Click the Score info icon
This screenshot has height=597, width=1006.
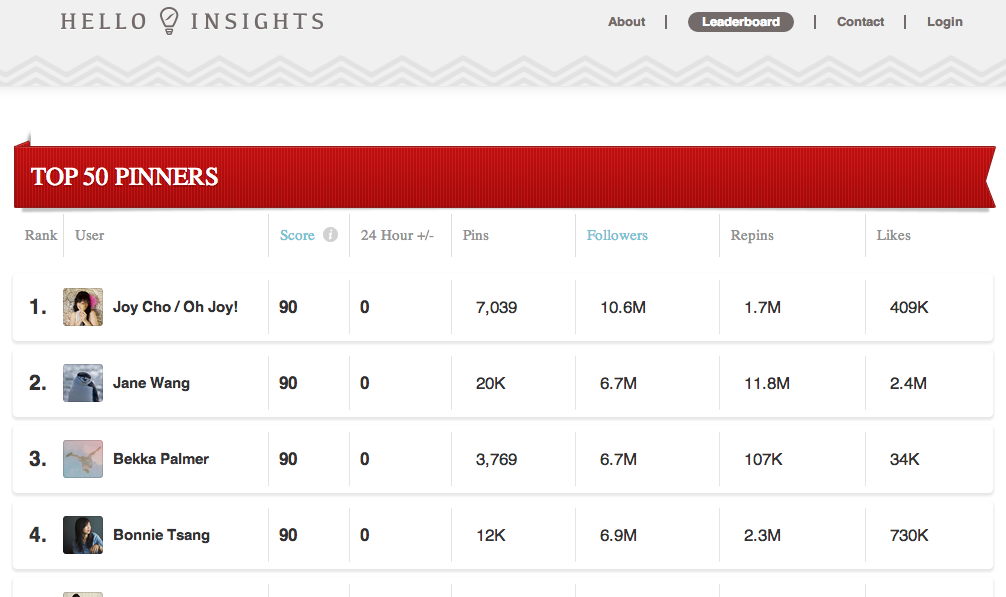[330, 235]
